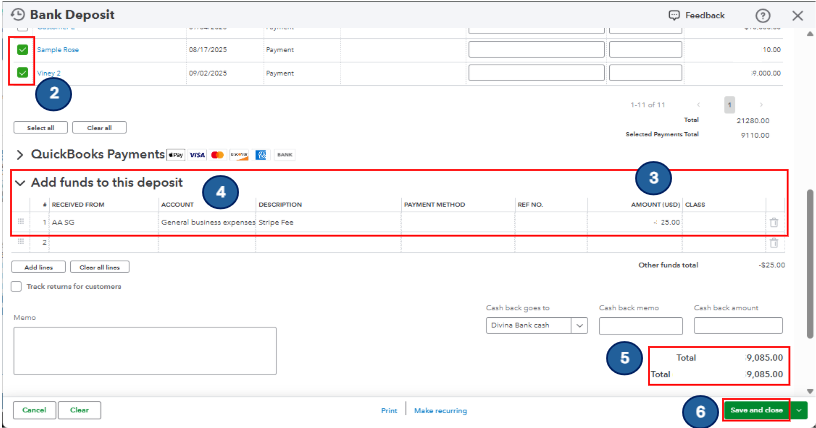
Task: Click 'RECEIVED FROM' column header
Action: click(x=78, y=205)
